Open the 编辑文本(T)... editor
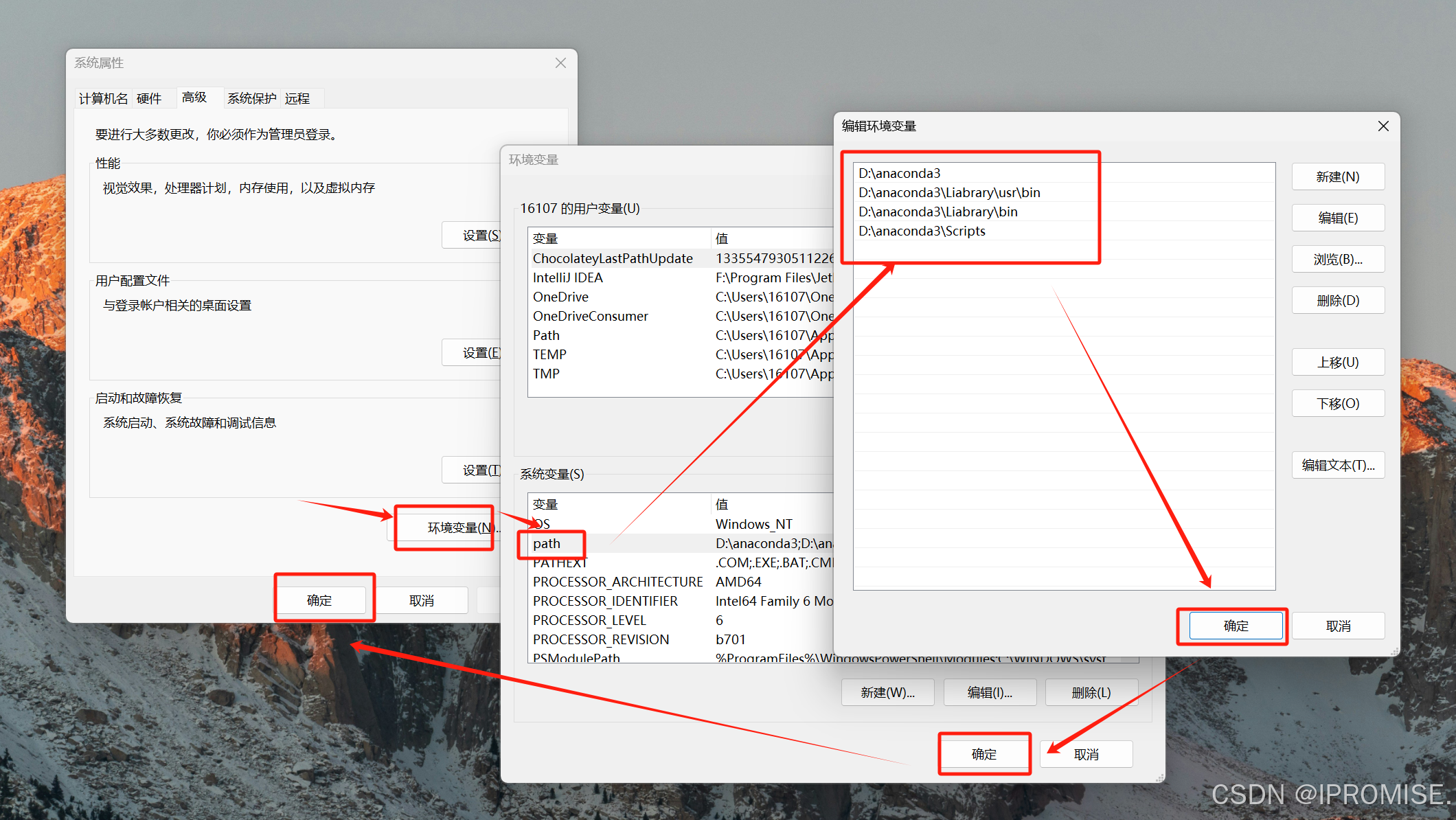 click(1337, 466)
